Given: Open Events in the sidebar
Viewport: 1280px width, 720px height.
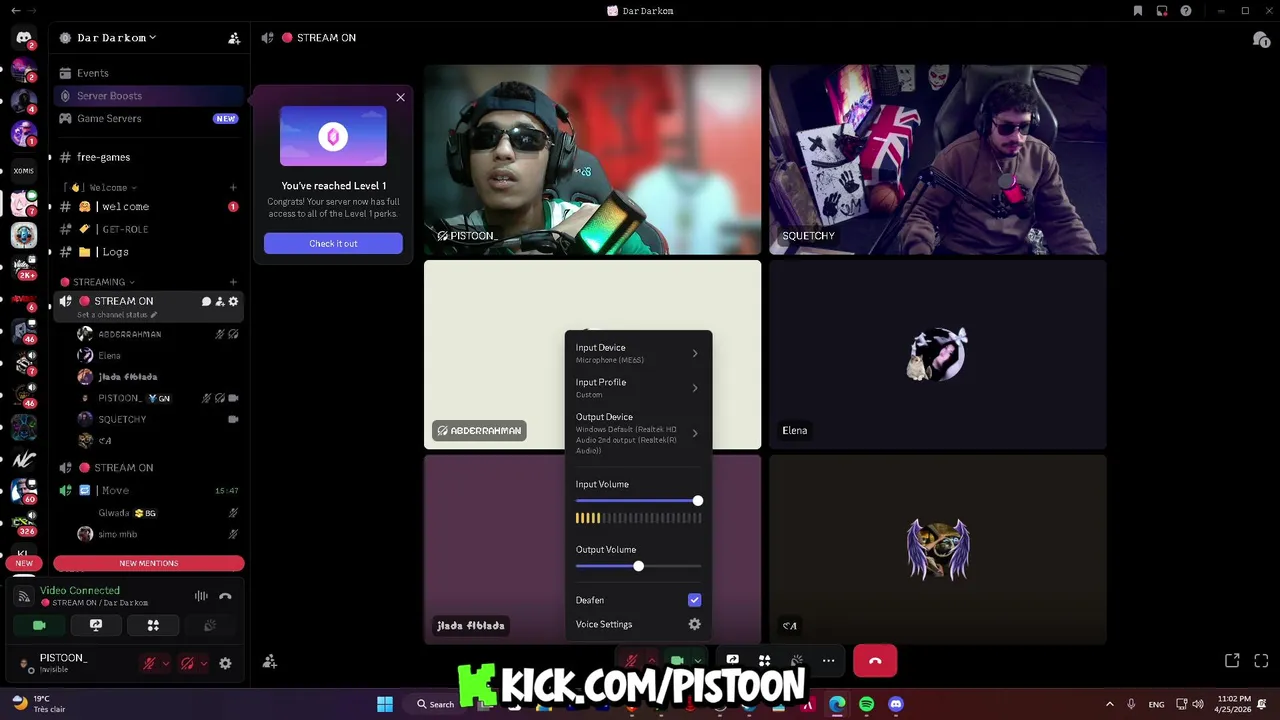Looking at the screenshot, I should [x=148, y=73].
